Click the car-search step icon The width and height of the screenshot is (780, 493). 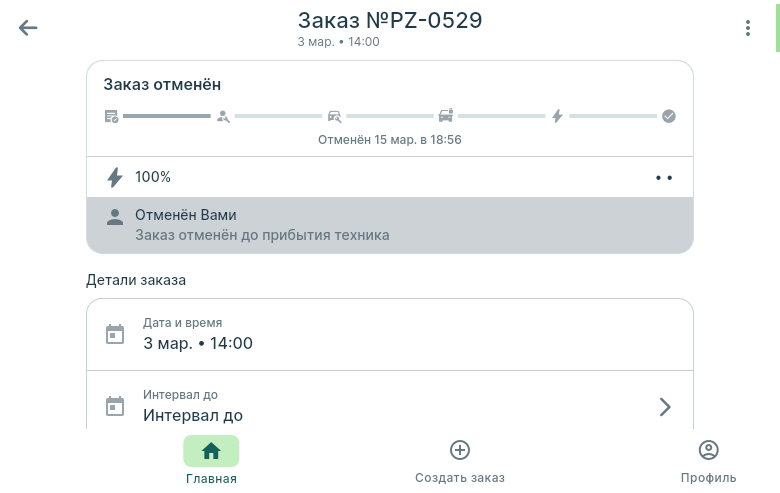tap(334, 116)
